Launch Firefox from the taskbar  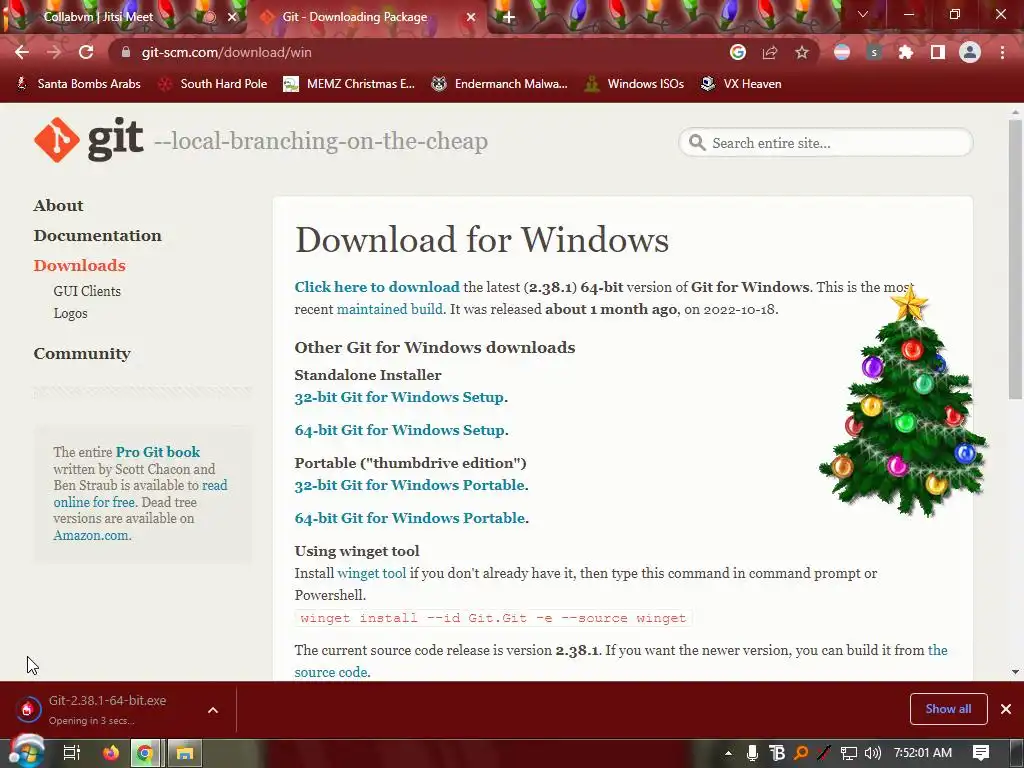click(111, 753)
